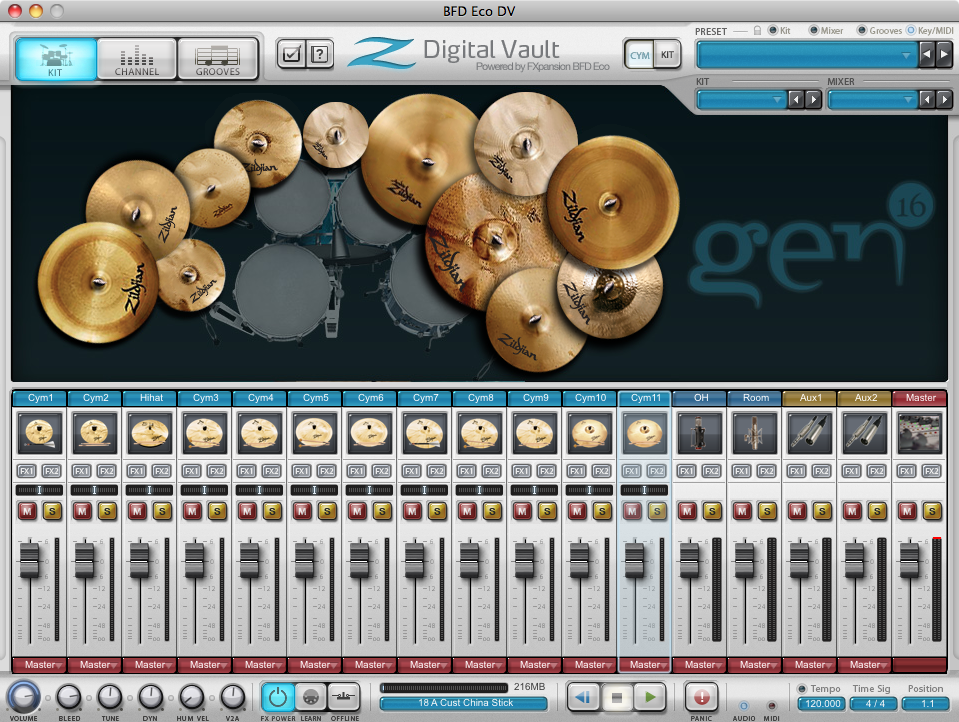Image resolution: width=959 pixels, height=722 pixels.
Task: Solo the Room channel
Action: tap(767, 510)
